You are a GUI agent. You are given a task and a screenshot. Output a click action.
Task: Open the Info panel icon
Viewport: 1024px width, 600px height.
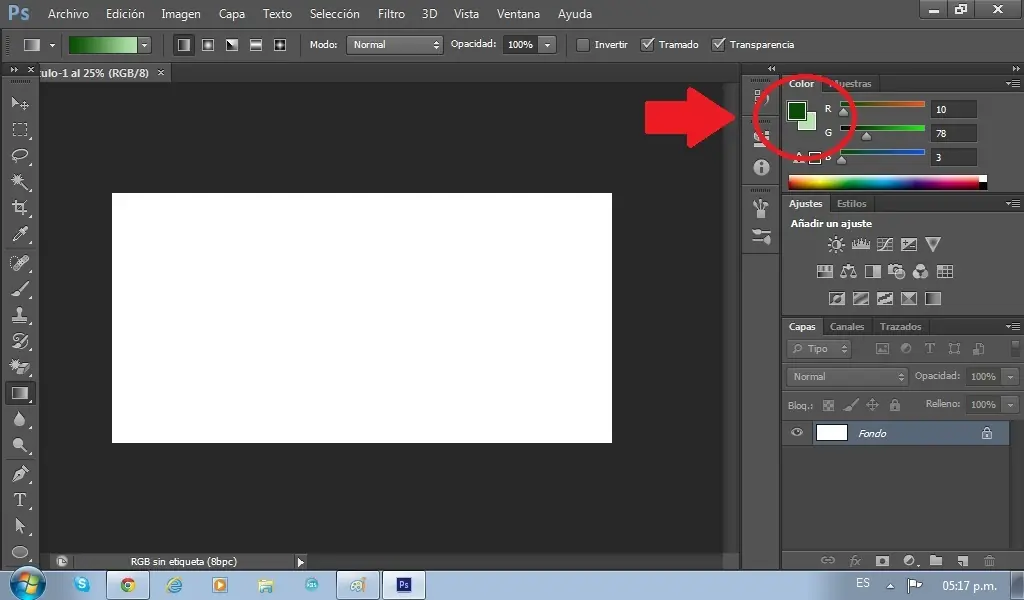pyautogui.click(x=761, y=168)
